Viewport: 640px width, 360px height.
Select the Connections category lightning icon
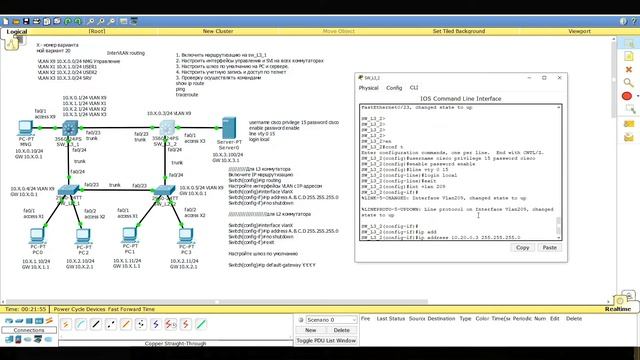coord(49,321)
